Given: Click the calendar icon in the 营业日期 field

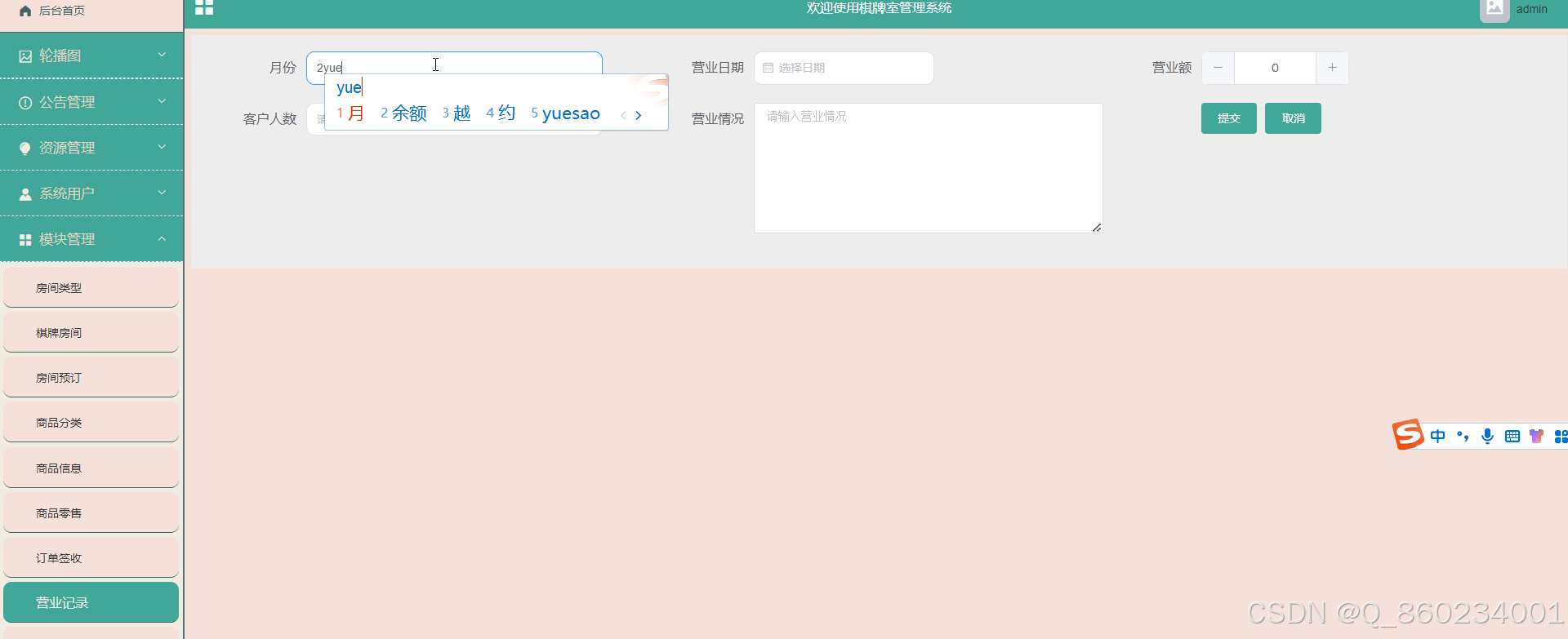Looking at the screenshot, I should pyautogui.click(x=768, y=69).
